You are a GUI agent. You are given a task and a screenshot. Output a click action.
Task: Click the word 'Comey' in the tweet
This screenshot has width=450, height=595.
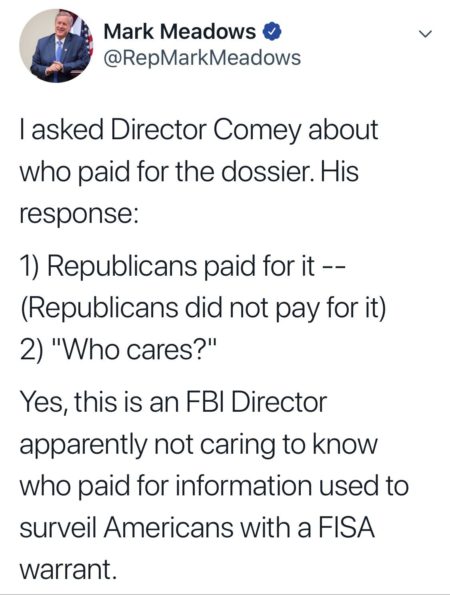258,132
